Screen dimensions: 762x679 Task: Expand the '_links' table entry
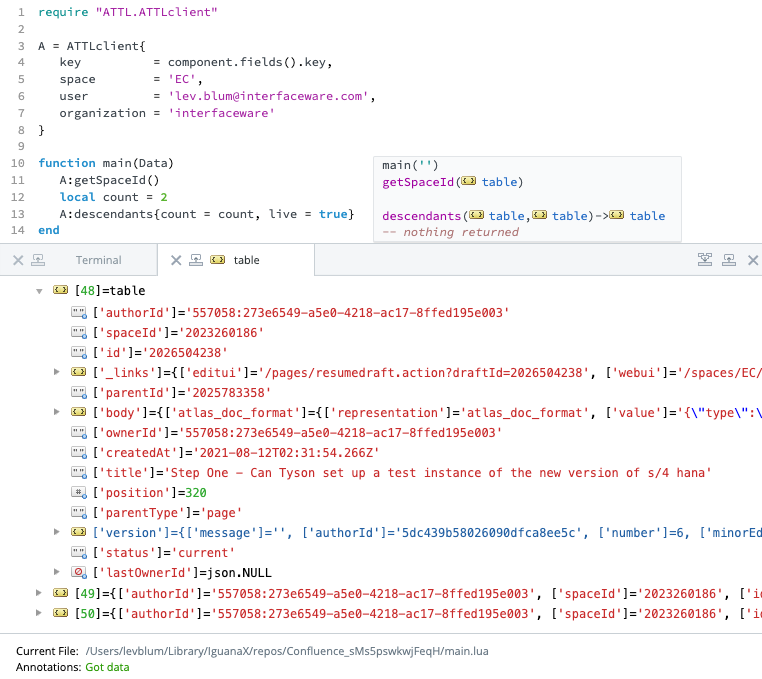(x=57, y=372)
